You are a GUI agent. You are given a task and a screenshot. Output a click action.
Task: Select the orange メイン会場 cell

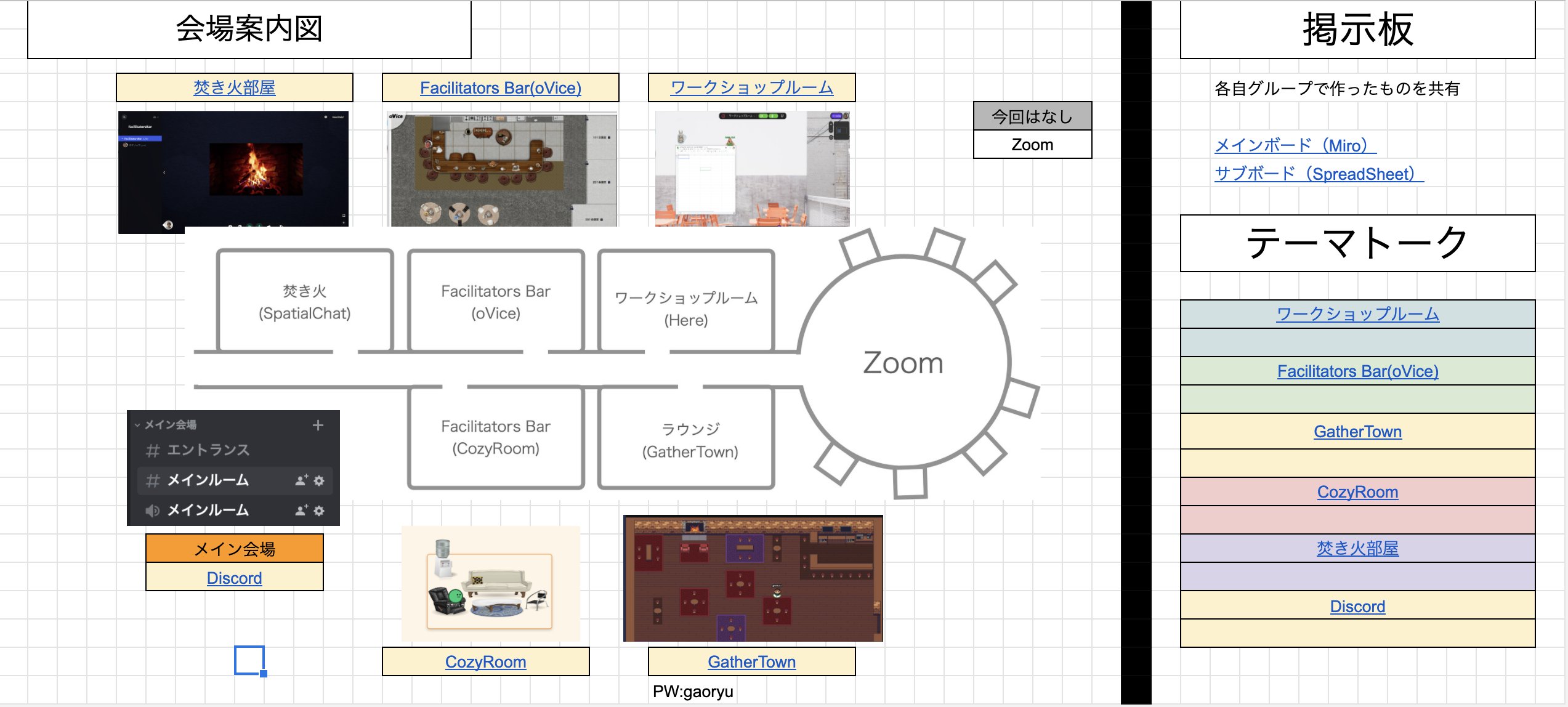click(x=234, y=548)
